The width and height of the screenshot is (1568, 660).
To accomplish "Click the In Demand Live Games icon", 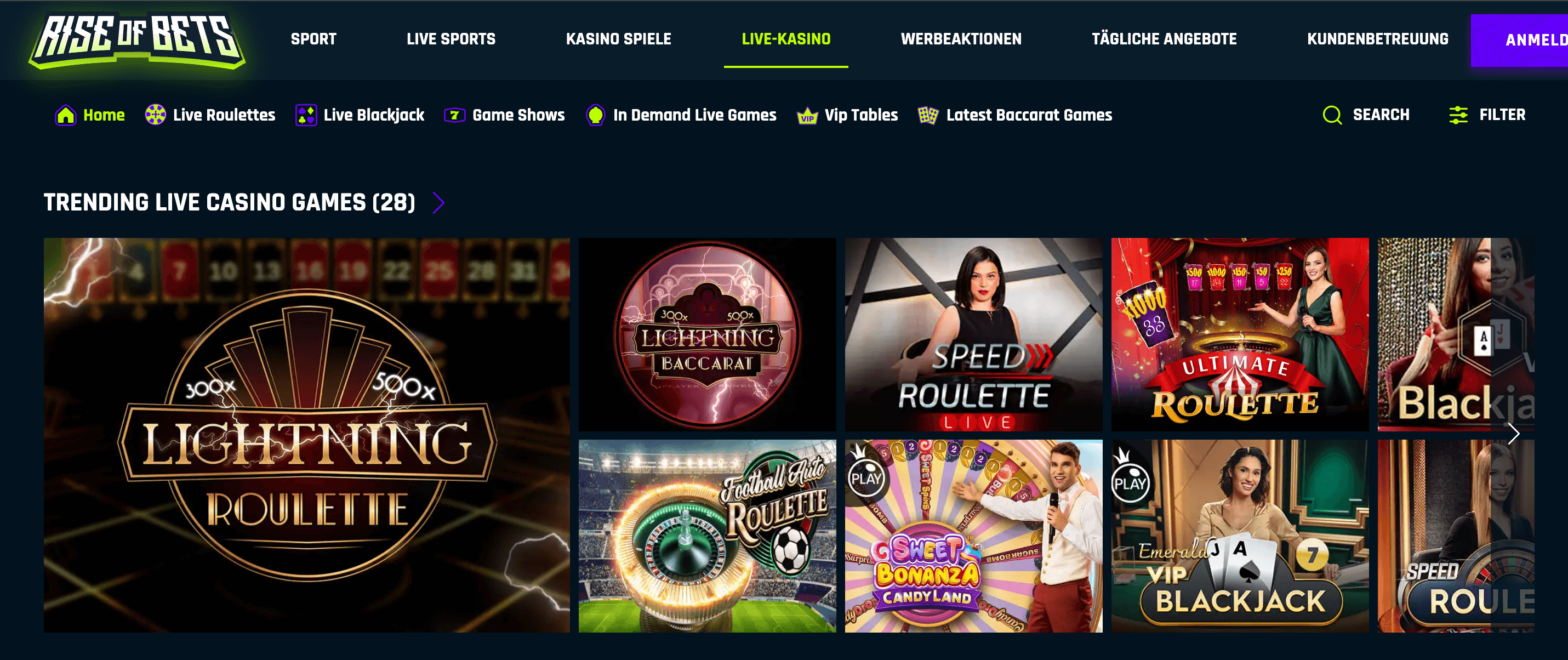I will click(595, 115).
